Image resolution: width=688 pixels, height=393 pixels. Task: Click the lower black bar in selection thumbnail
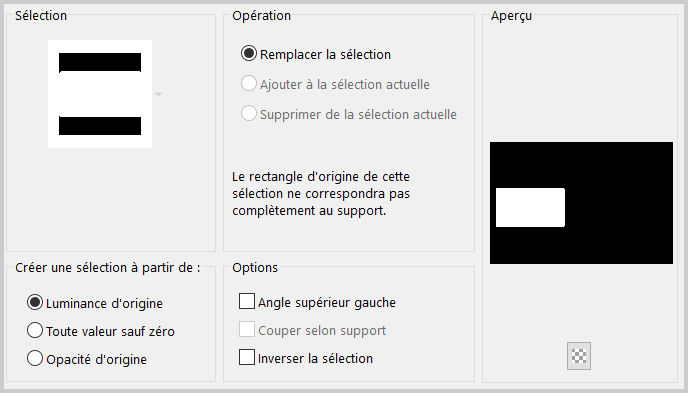(100, 126)
